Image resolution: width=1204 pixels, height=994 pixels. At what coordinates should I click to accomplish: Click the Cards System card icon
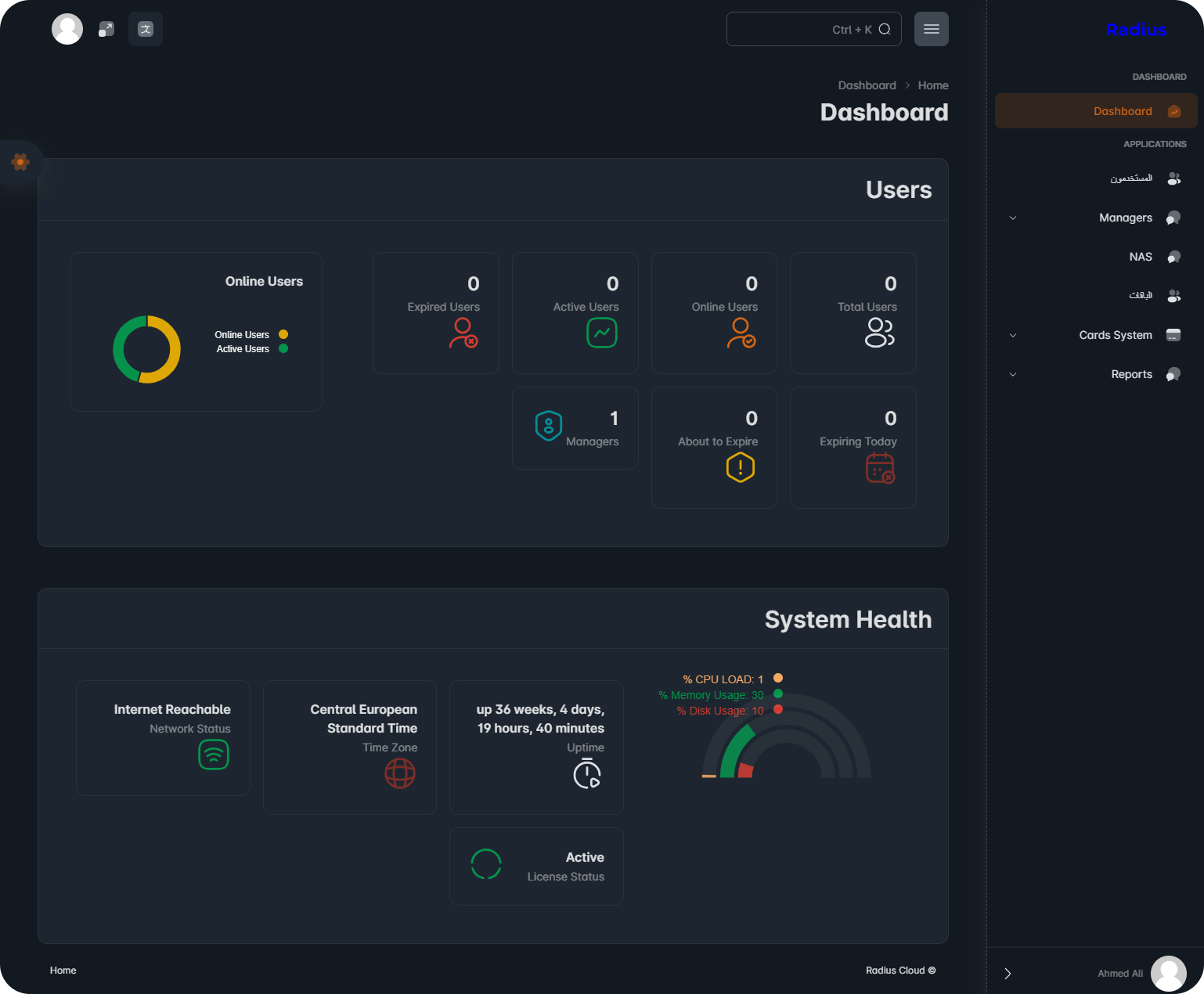[x=1173, y=335]
